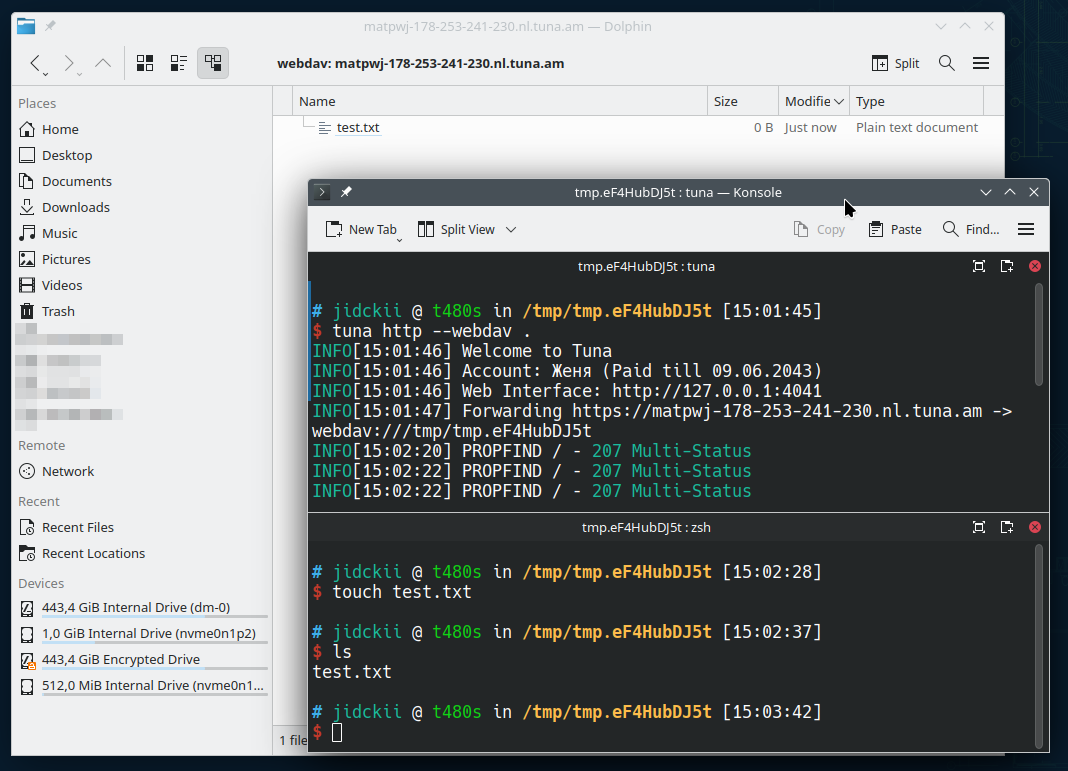Toggle Split view in Dolphin's toolbar

point(894,62)
